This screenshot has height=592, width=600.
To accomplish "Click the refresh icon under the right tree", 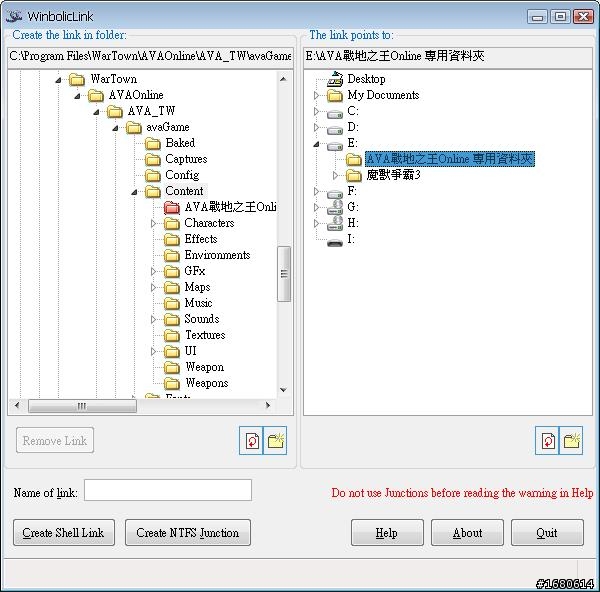I will coord(547,440).
